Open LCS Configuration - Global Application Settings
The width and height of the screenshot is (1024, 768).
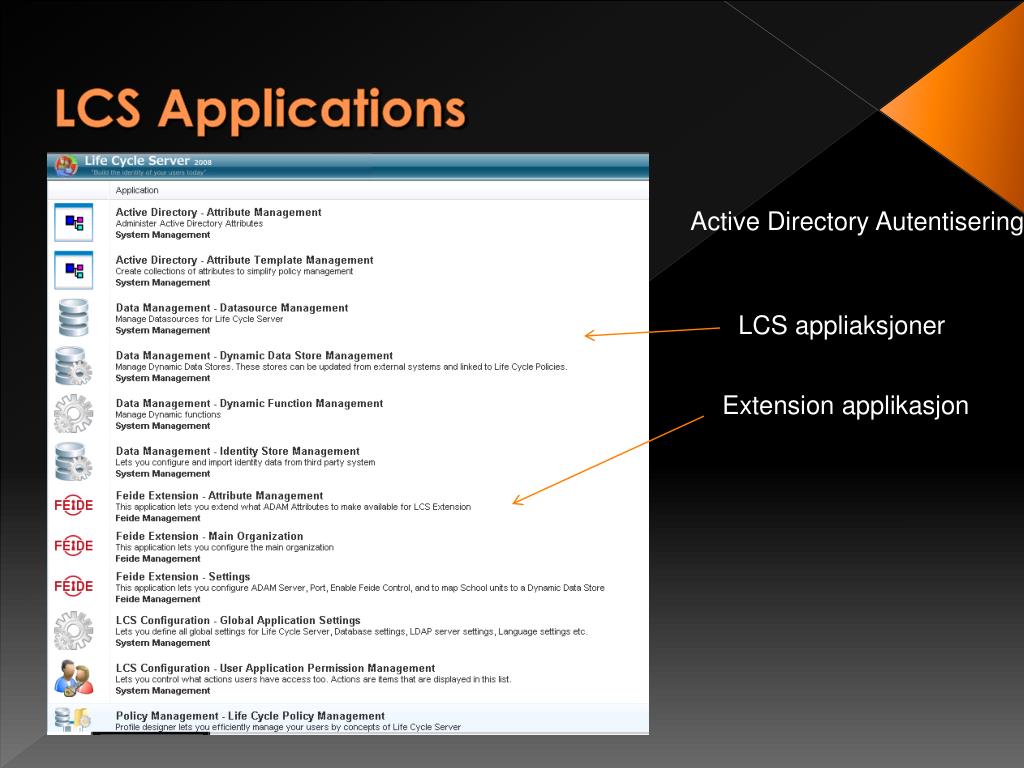tap(238, 620)
